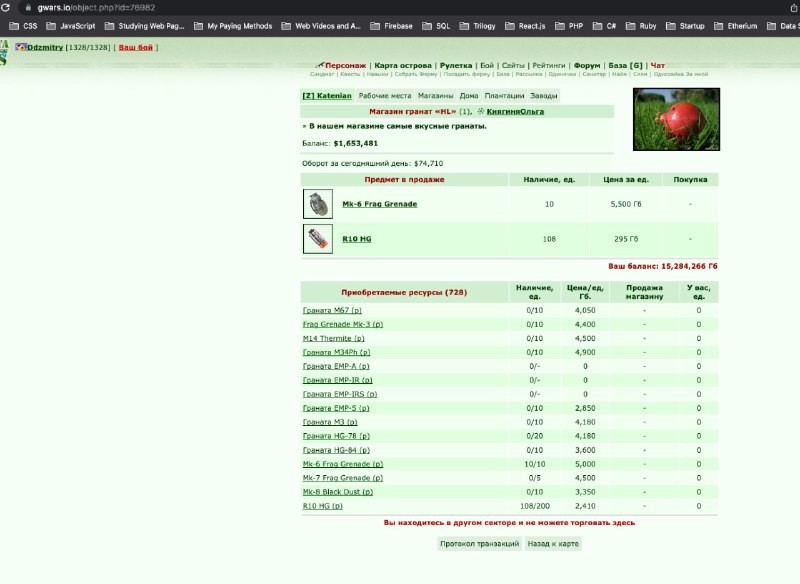Image resolution: width=800 pixels, height=584 pixels.
Task: Open the C# bookmarks folder
Action: point(604,26)
